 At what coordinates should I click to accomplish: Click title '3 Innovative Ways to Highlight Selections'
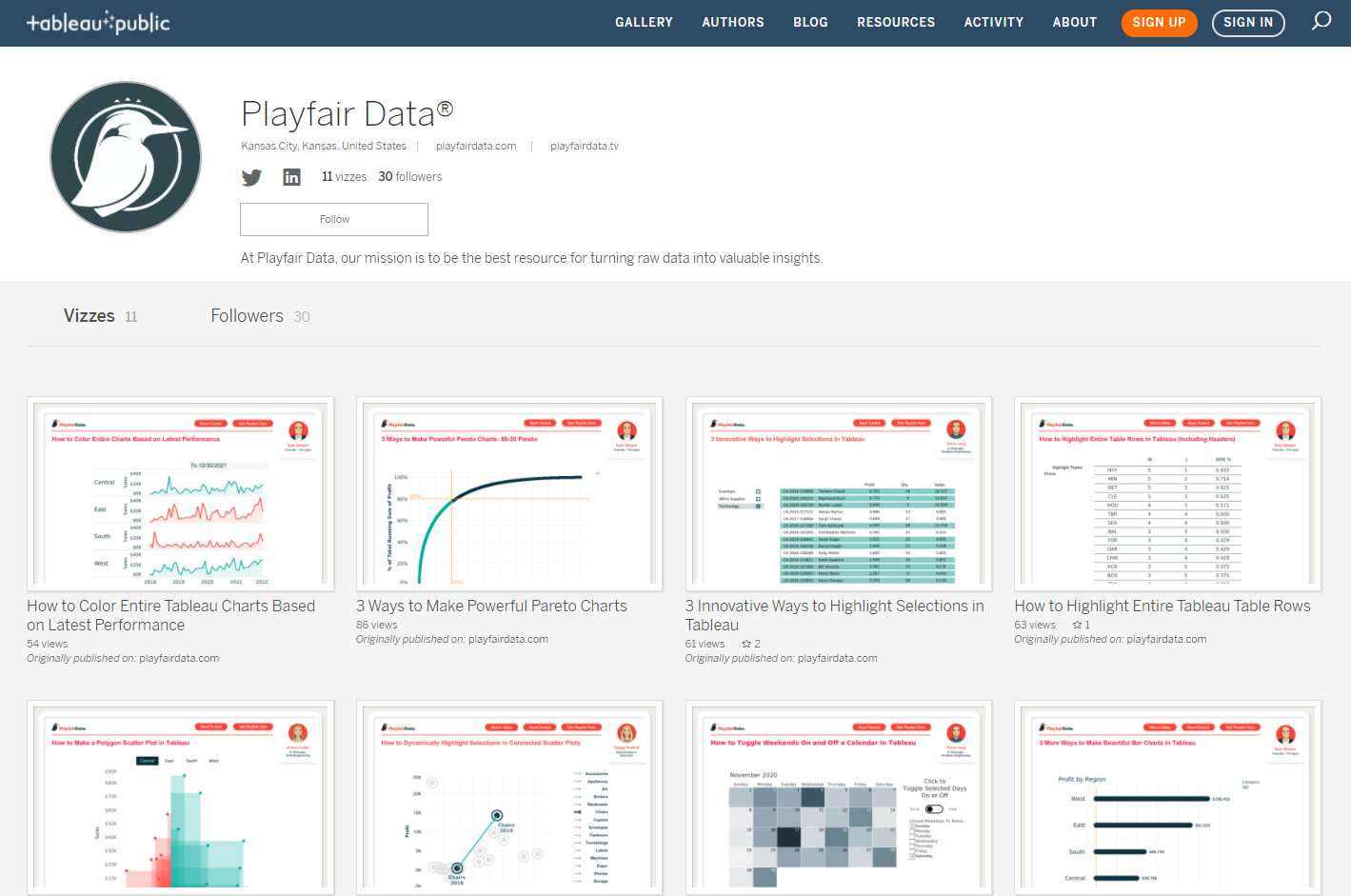click(x=835, y=616)
